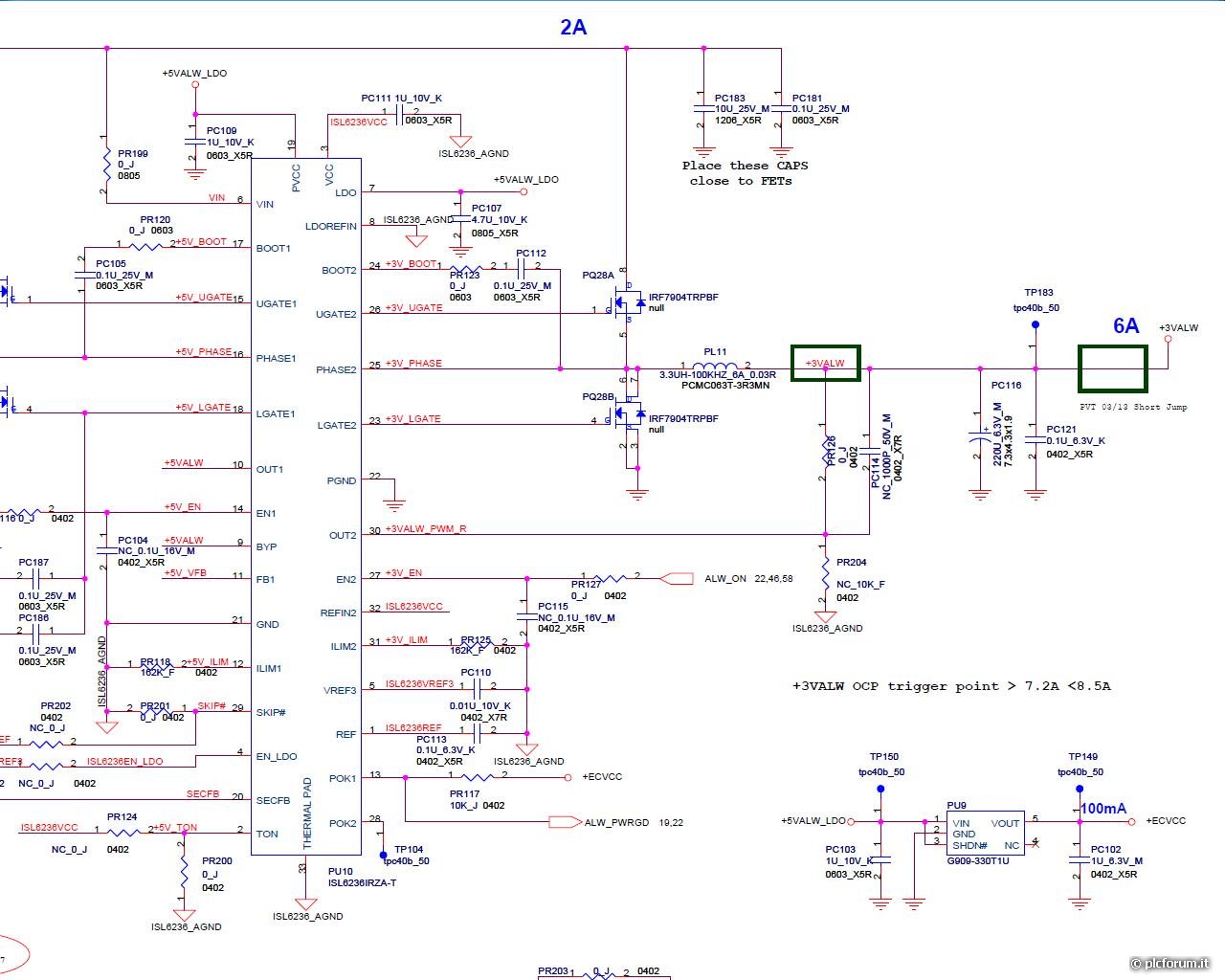The width and height of the screenshot is (1225, 980).
Task: Select the PU9 G909 regulator block
Action: [x=985, y=834]
